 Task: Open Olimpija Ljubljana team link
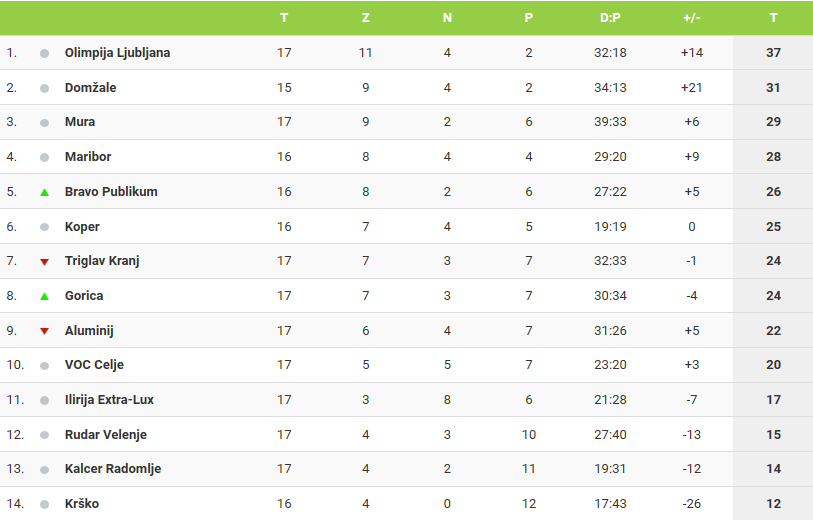point(117,53)
